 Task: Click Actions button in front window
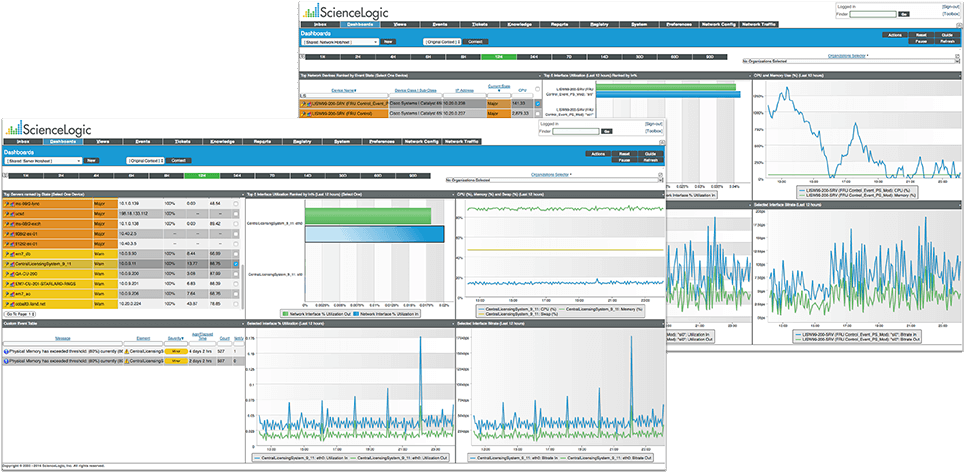tap(596, 153)
